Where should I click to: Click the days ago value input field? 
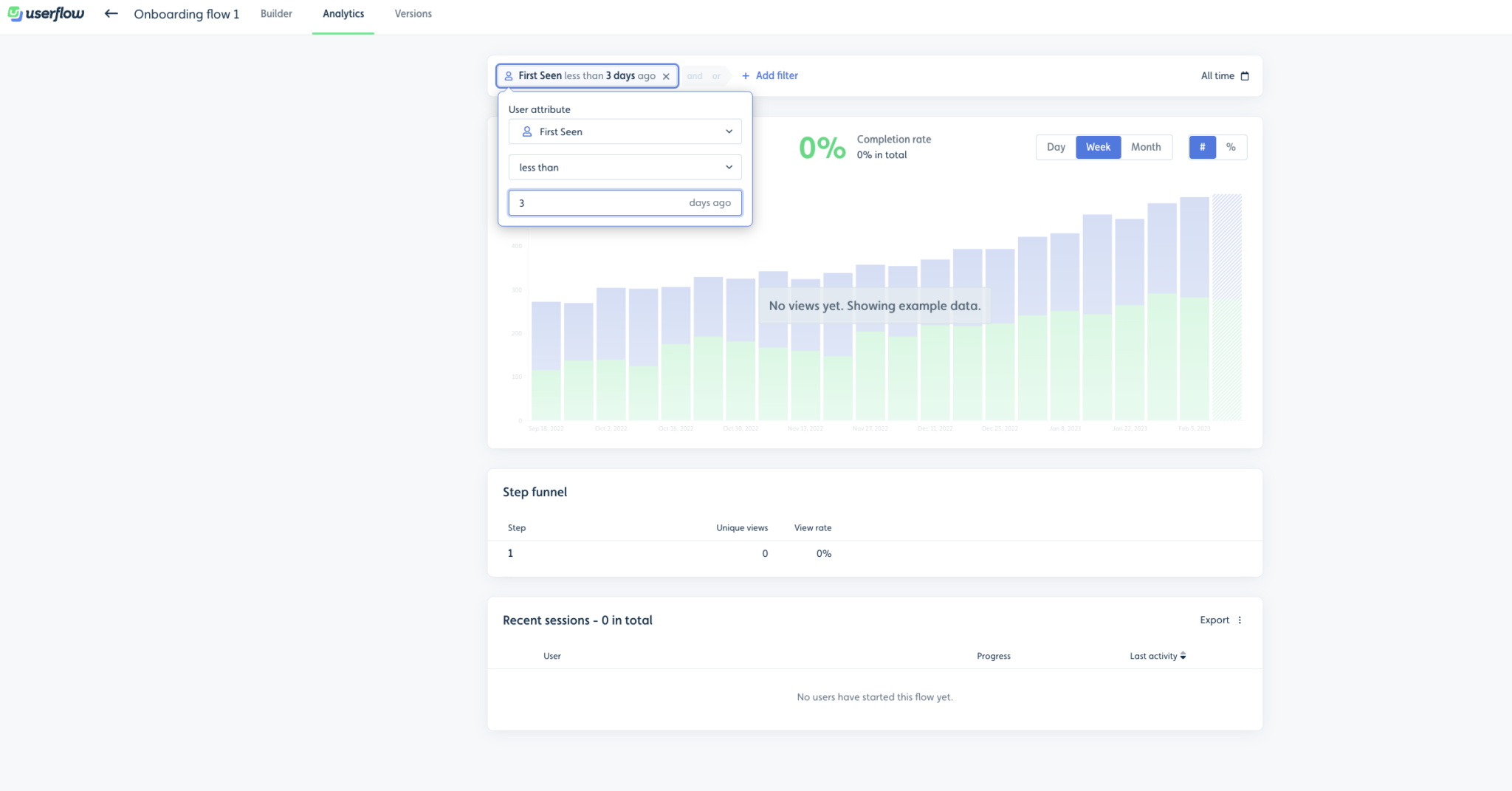pos(625,202)
